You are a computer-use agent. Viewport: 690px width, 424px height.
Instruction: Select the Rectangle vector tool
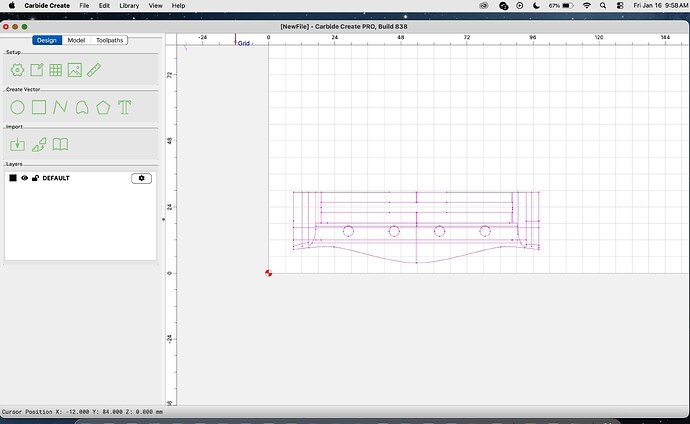(38, 107)
